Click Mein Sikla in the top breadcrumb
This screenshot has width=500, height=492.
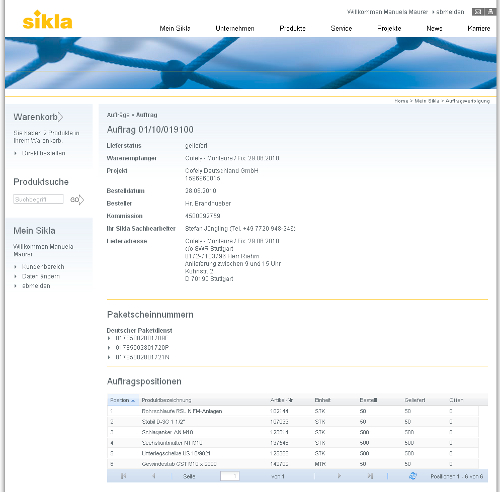(427, 101)
